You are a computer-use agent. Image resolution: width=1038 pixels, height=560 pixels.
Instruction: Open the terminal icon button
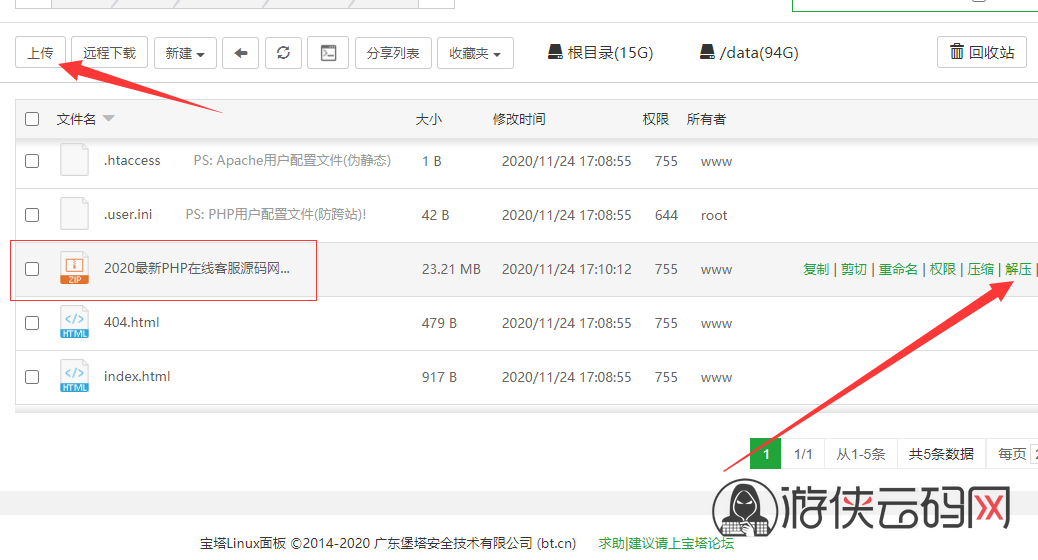pos(328,53)
